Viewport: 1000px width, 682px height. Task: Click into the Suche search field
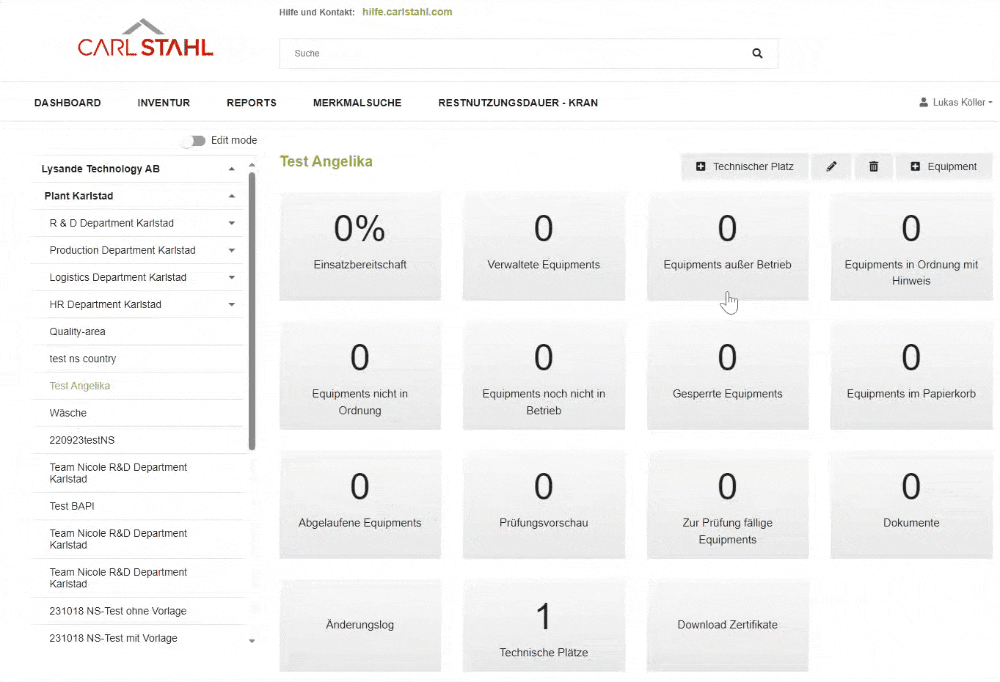(510, 53)
